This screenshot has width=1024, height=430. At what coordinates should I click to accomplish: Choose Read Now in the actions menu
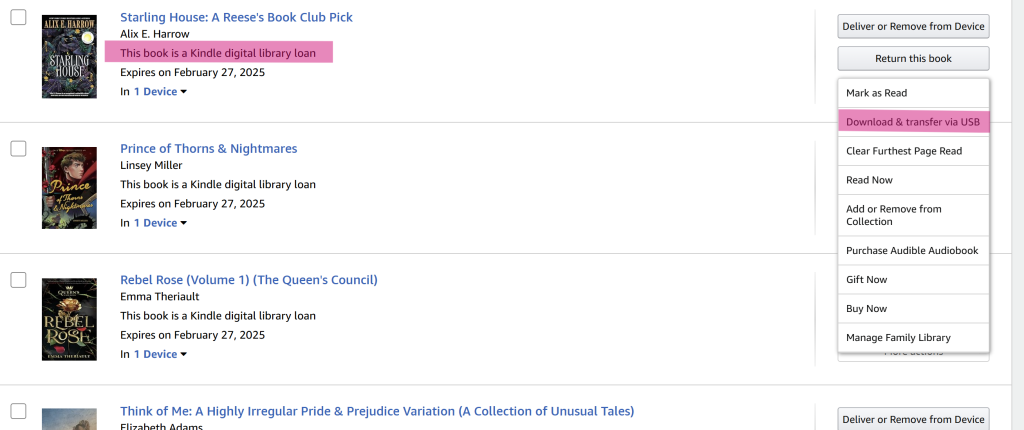click(x=870, y=180)
